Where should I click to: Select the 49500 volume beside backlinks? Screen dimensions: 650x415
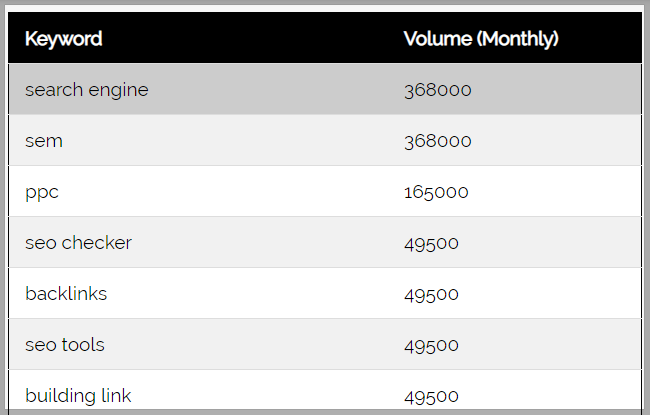point(431,294)
